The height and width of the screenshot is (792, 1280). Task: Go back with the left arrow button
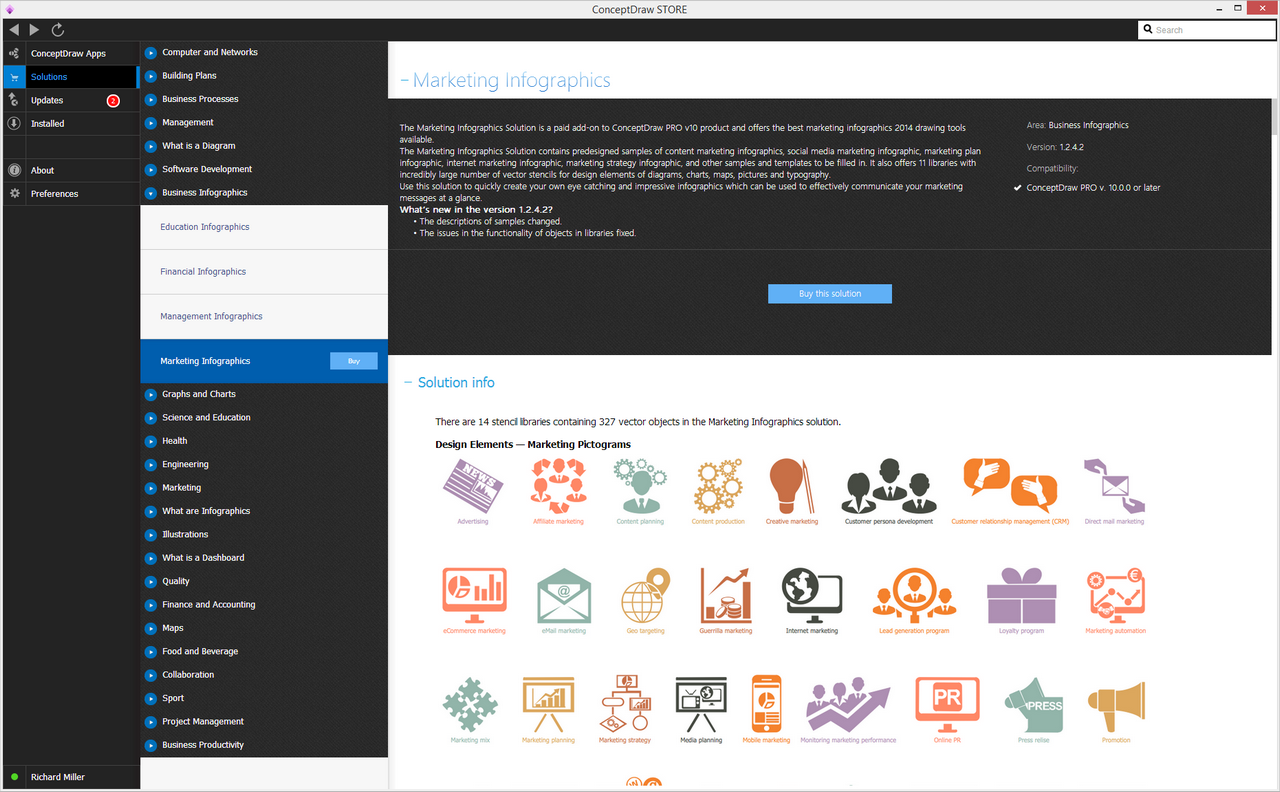click(13, 30)
